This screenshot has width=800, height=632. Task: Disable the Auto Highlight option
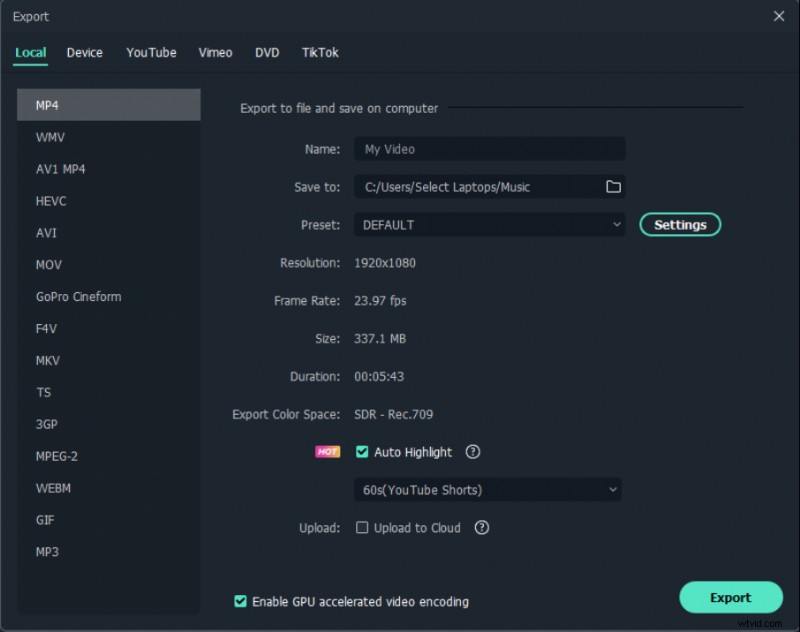click(361, 452)
